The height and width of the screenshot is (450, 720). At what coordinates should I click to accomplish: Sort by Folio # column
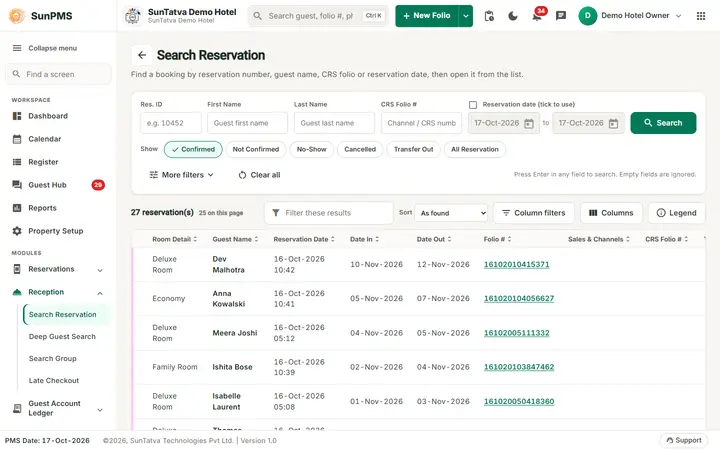click(497, 239)
